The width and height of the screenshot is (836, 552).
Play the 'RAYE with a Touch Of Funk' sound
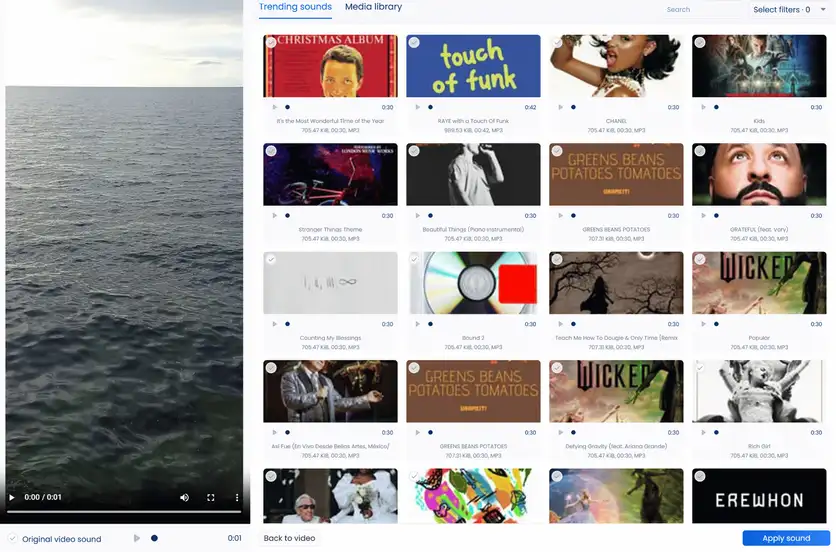click(418, 107)
